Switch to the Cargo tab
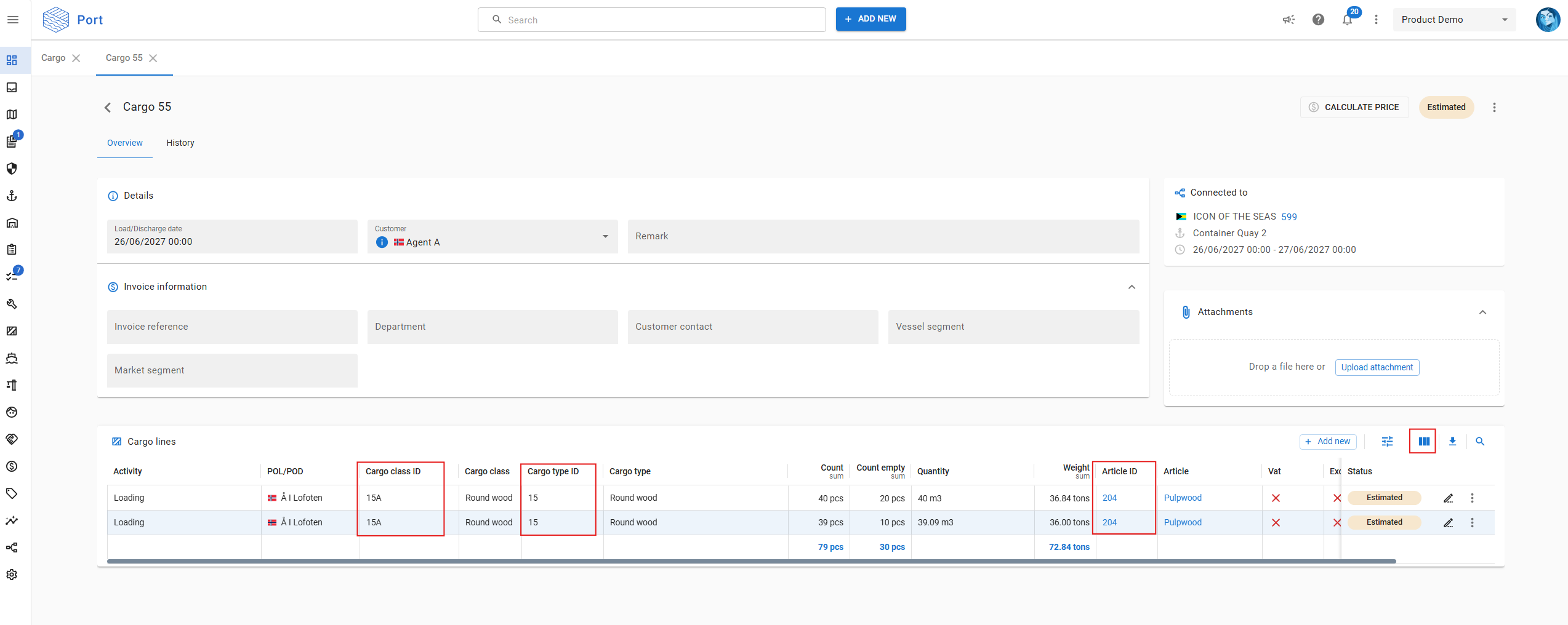The width and height of the screenshot is (1568, 625). [53, 58]
